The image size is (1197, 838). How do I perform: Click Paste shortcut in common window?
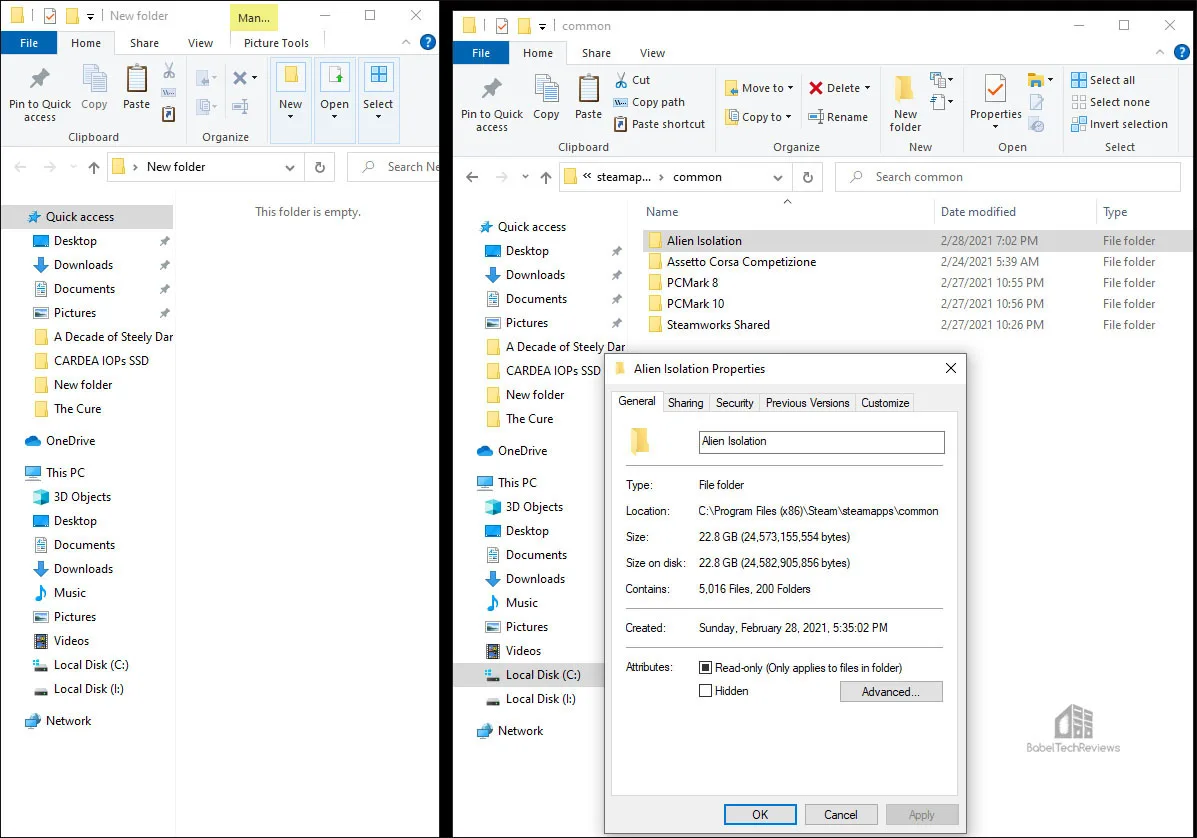point(660,124)
